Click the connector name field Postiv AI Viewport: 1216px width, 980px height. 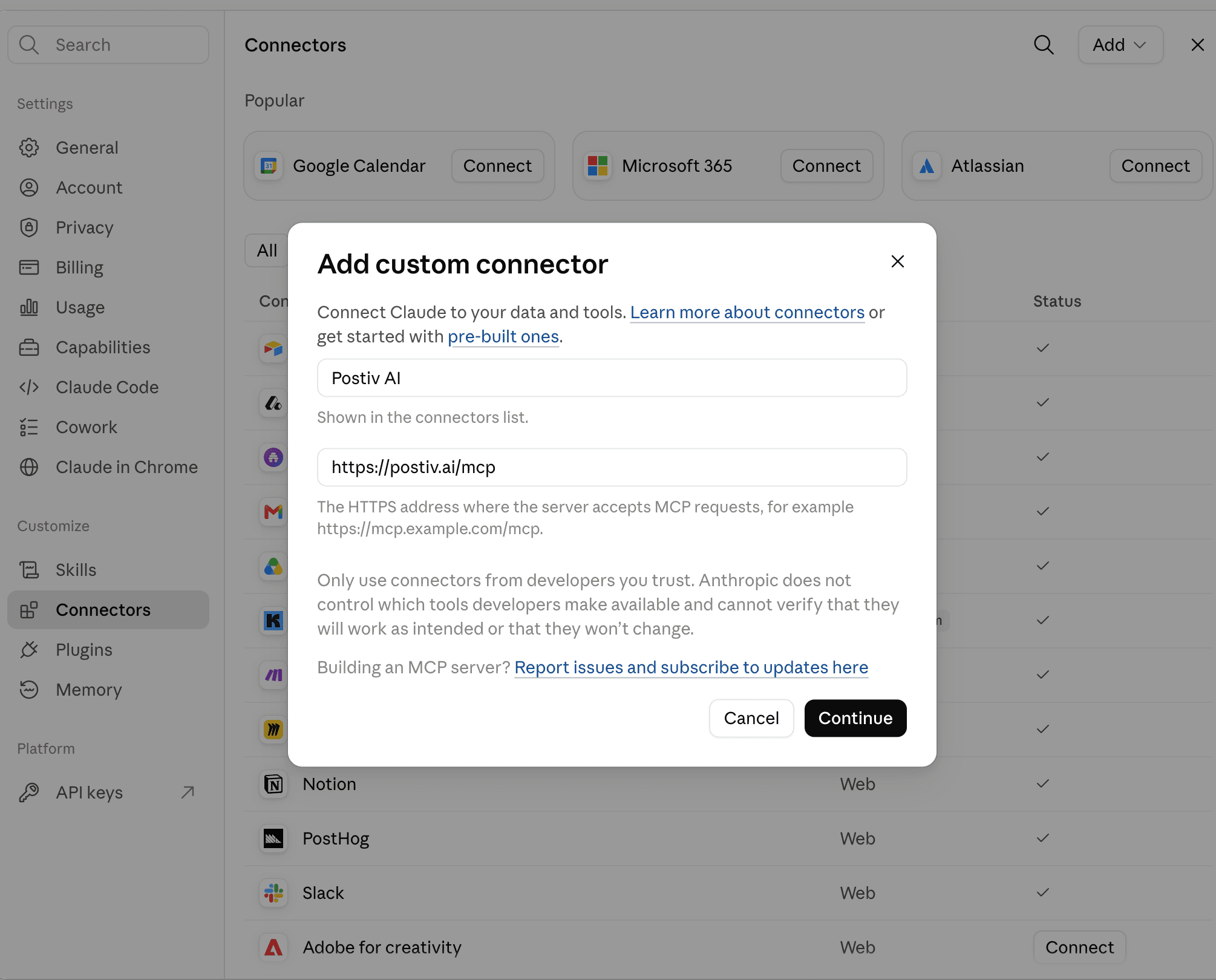tap(612, 378)
